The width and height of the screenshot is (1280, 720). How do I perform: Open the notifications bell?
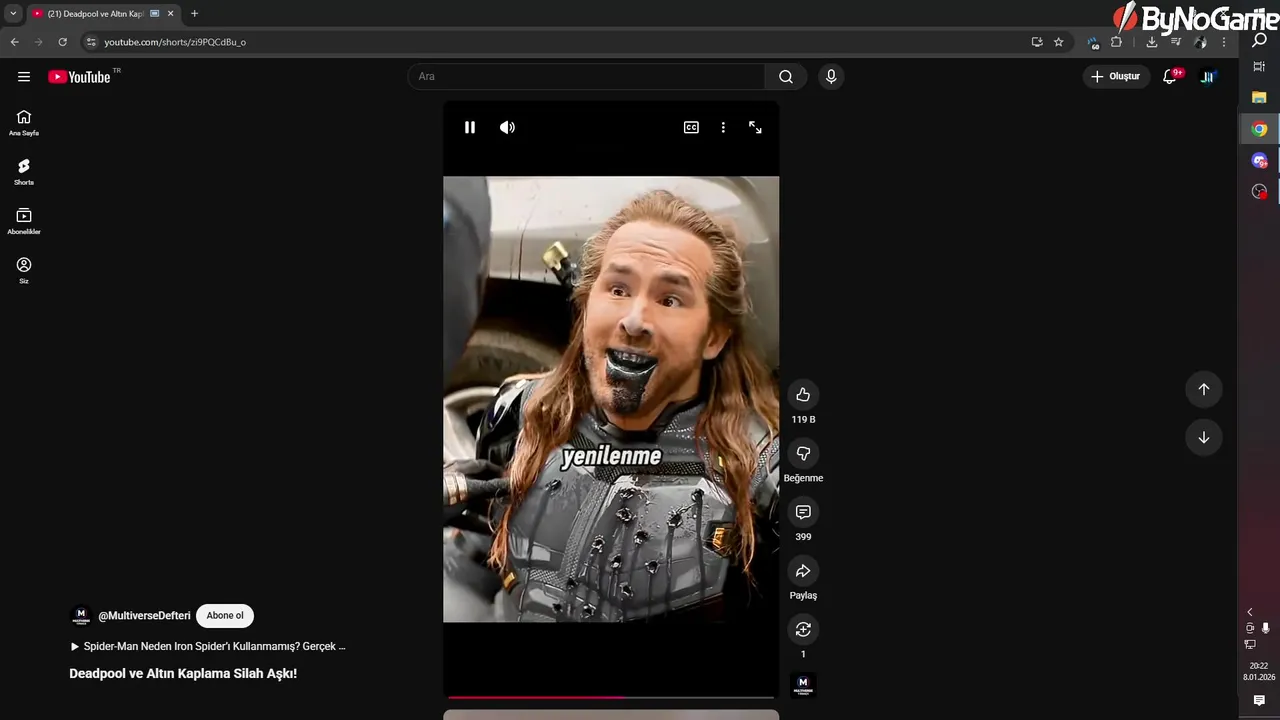click(1170, 76)
